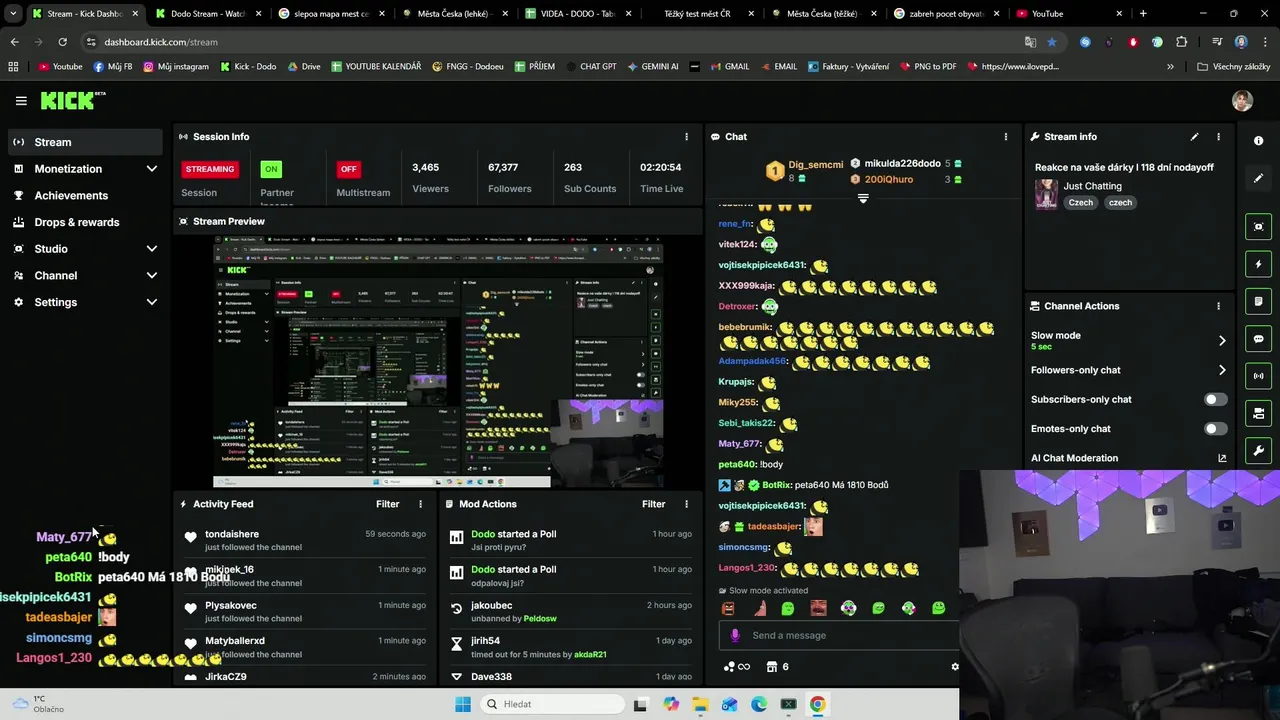Click the KICK logo
The height and width of the screenshot is (720, 1280).
[72, 100]
